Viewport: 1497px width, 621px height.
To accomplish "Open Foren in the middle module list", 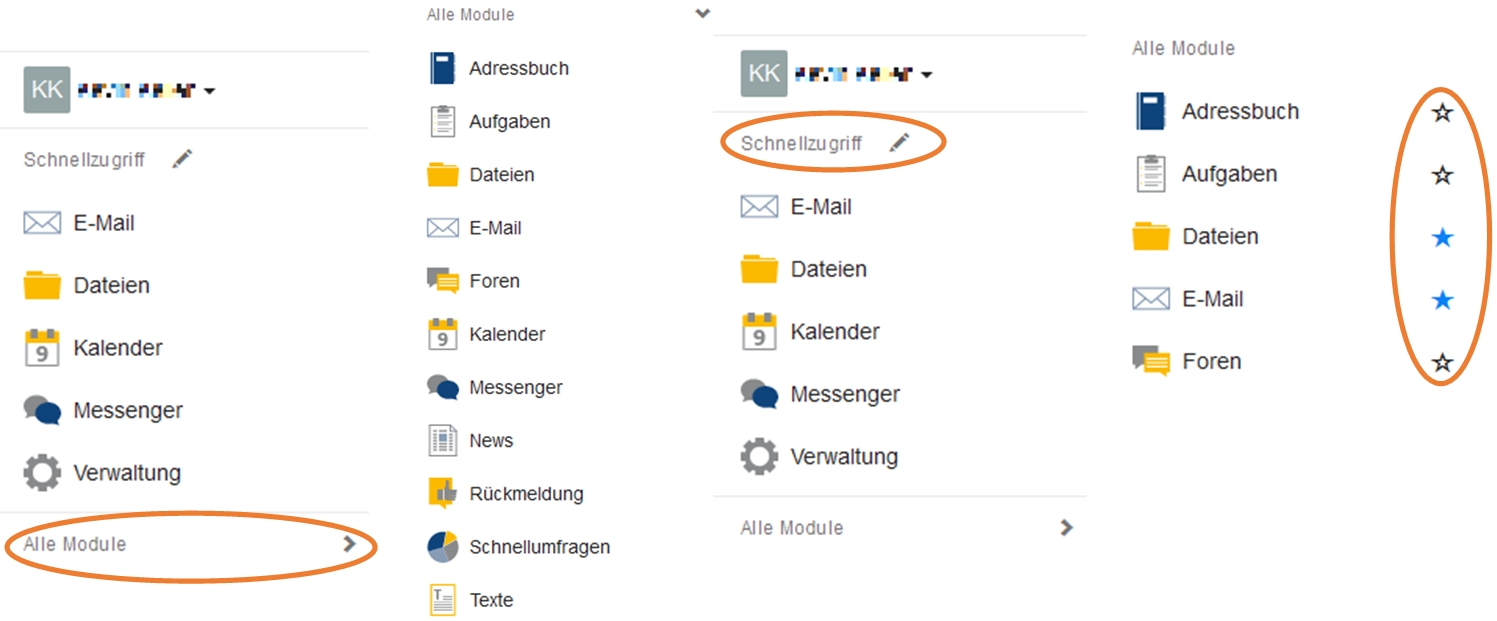I will 473,281.
